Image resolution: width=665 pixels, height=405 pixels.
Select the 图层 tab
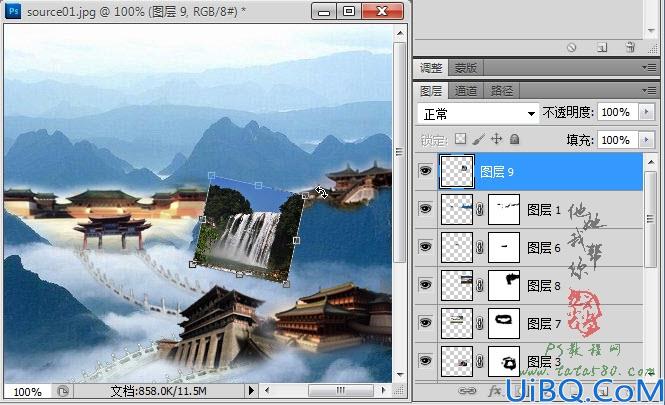pyautogui.click(x=431, y=90)
